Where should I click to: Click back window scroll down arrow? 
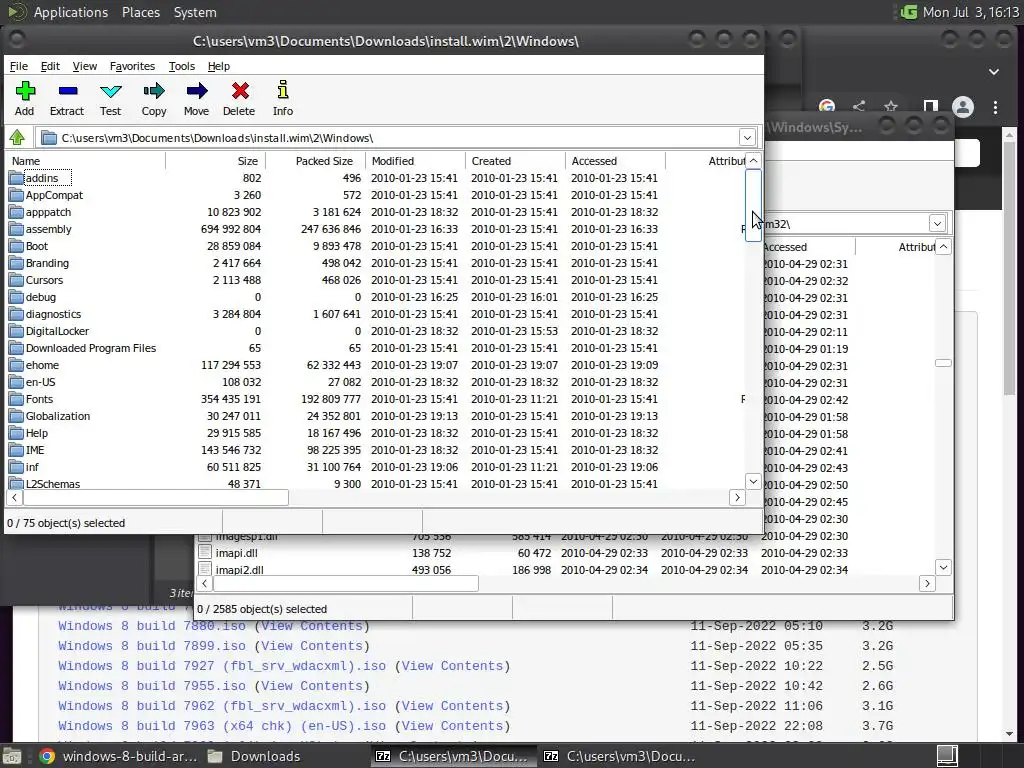(943, 567)
